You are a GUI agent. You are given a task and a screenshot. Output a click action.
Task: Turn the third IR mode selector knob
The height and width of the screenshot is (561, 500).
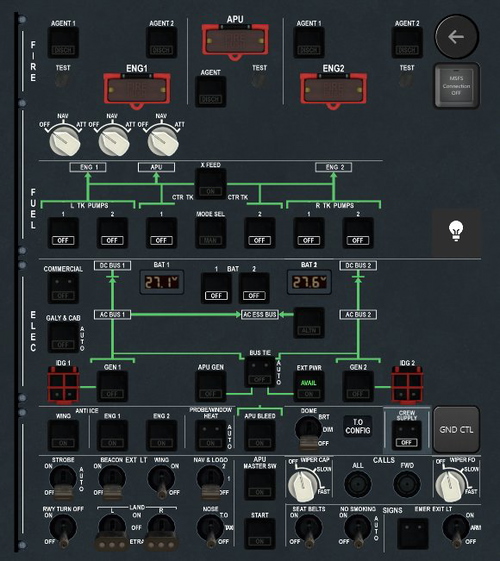pos(163,142)
